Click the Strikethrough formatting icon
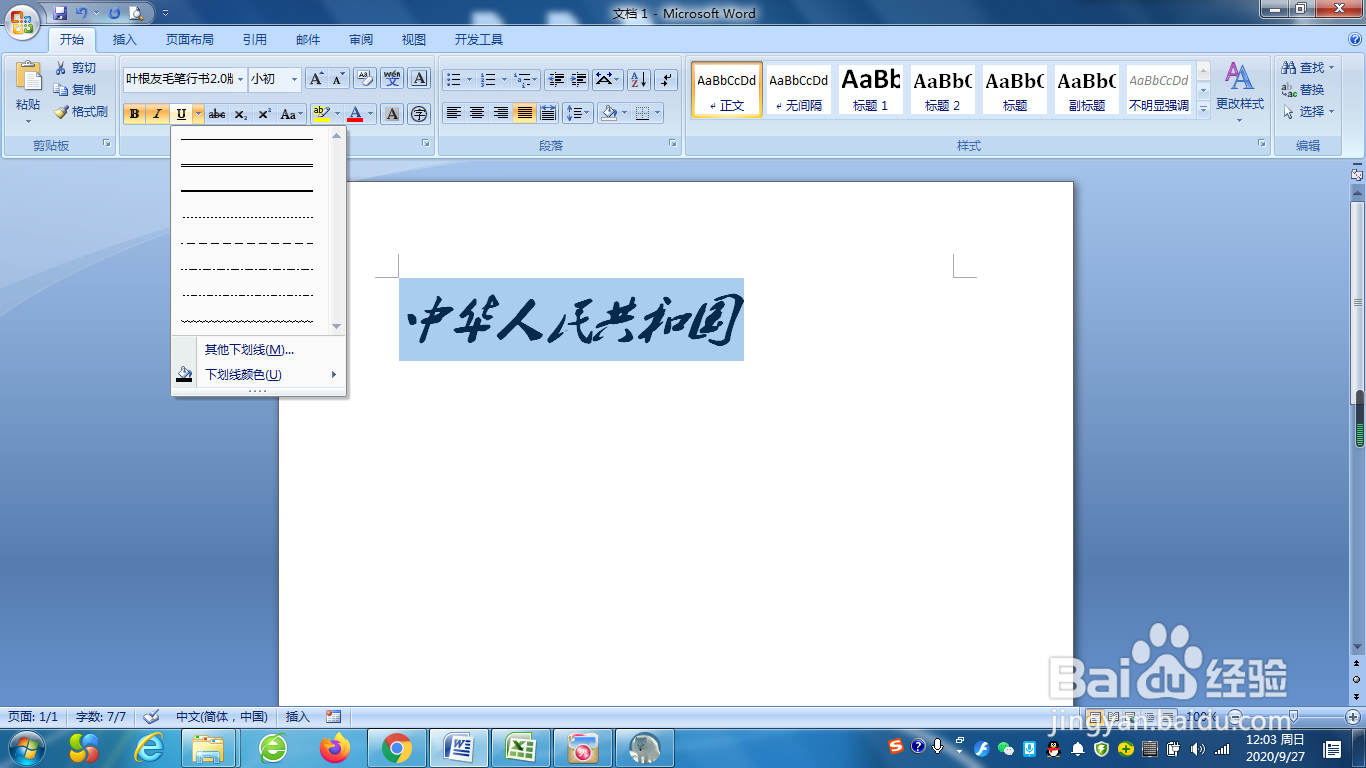 click(x=216, y=113)
